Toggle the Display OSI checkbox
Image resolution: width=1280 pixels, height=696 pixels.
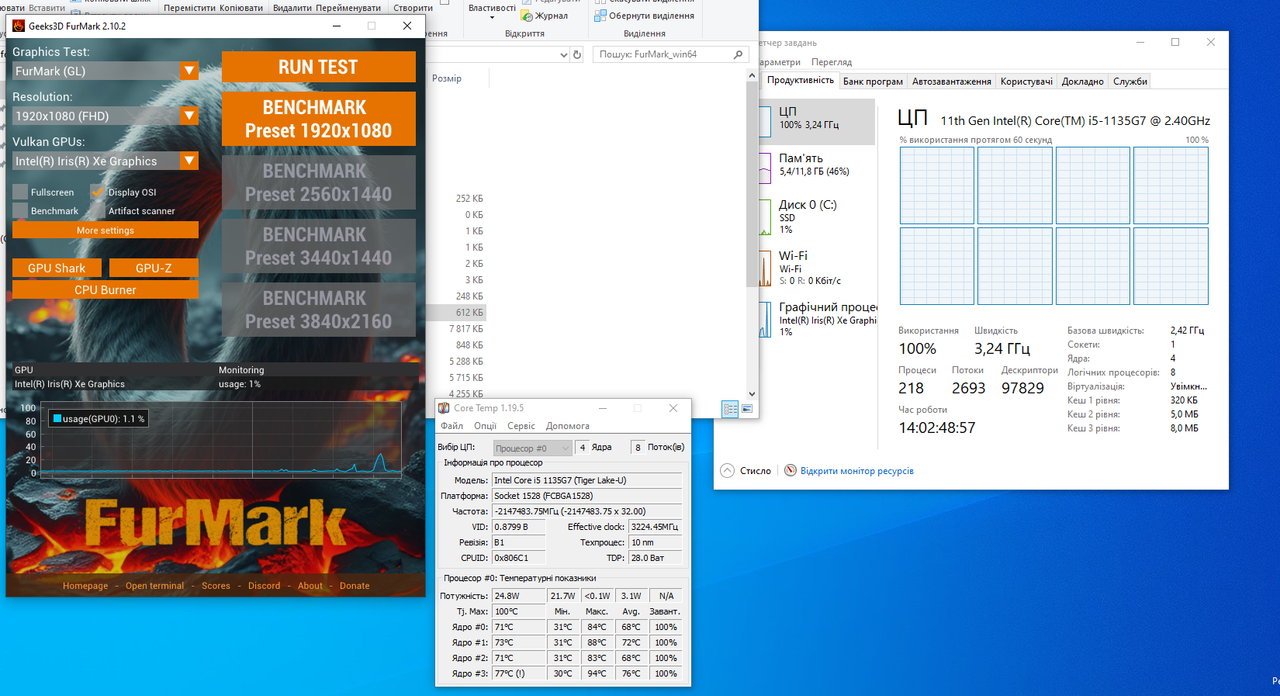pos(98,192)
